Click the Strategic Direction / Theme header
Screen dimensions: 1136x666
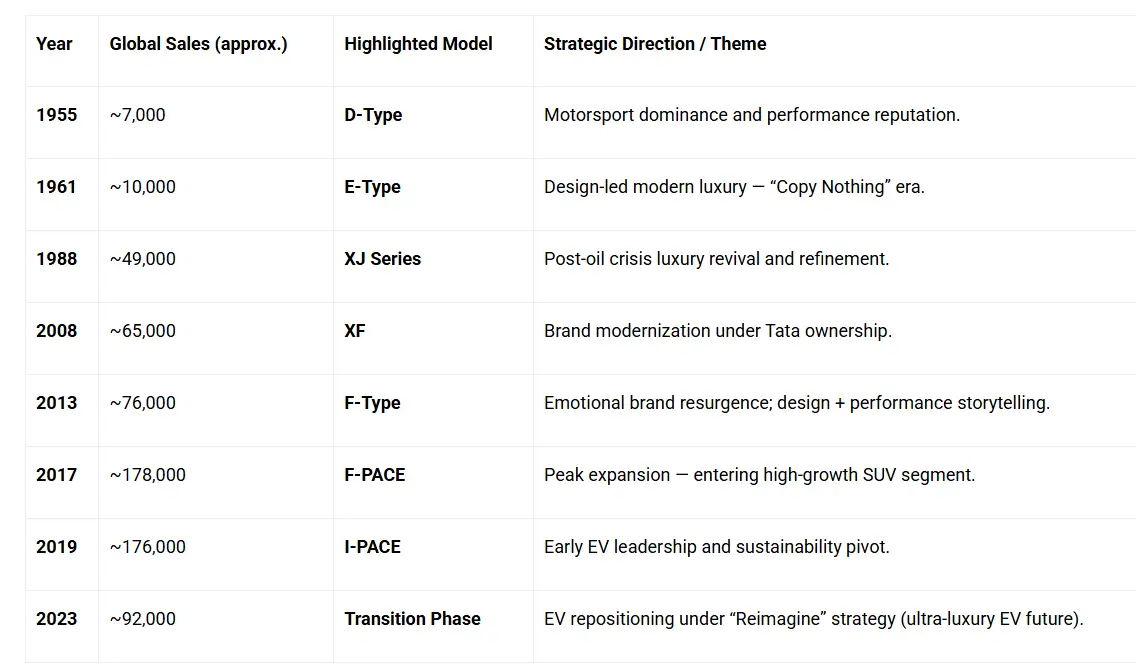click(x=655, y=44)
